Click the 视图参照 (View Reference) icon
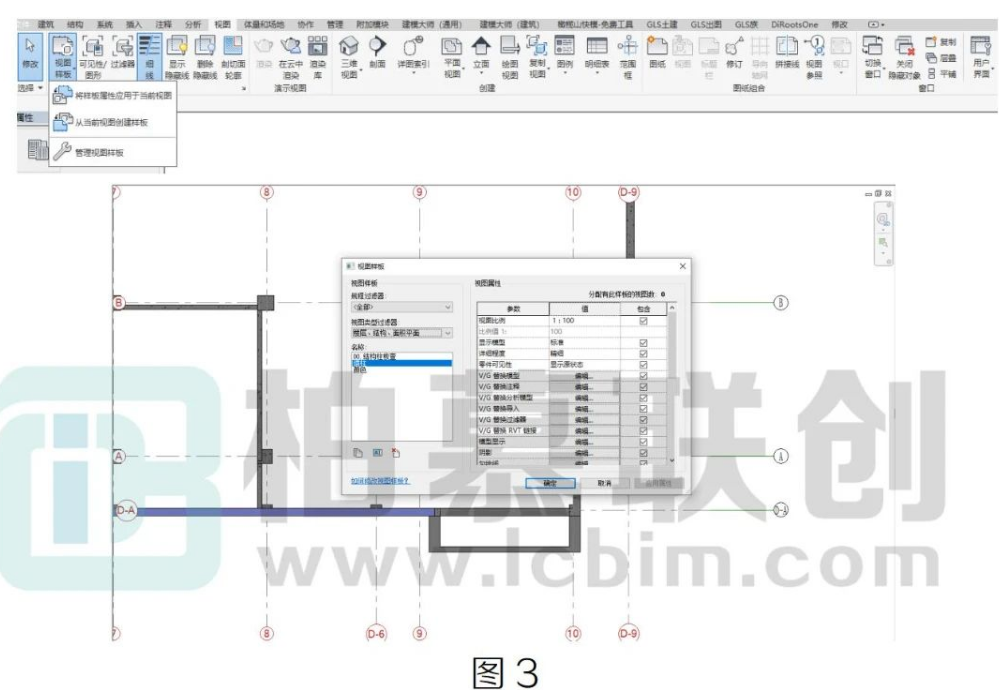 (814, 46)
